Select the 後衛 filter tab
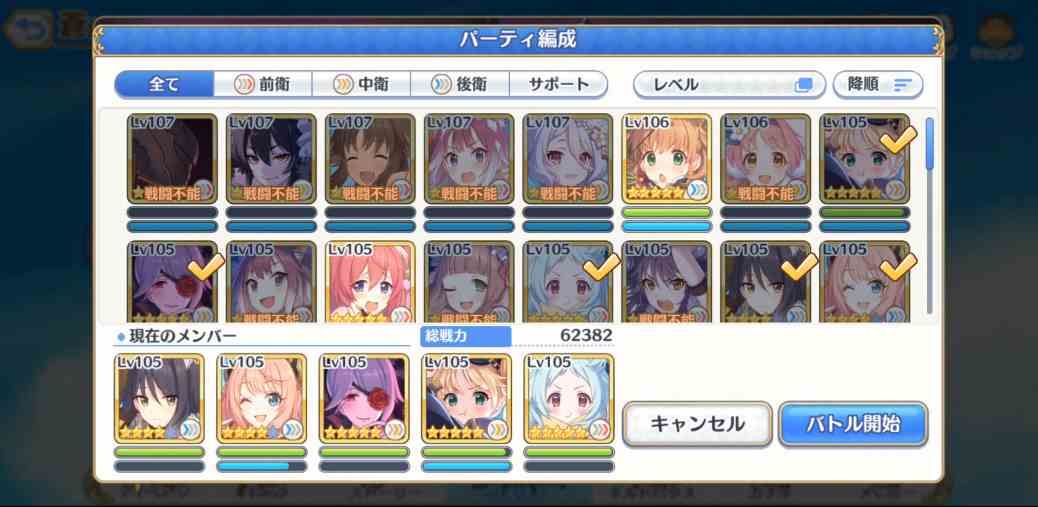Screen dimensions: 1038x507 click(x=460, y=85)
